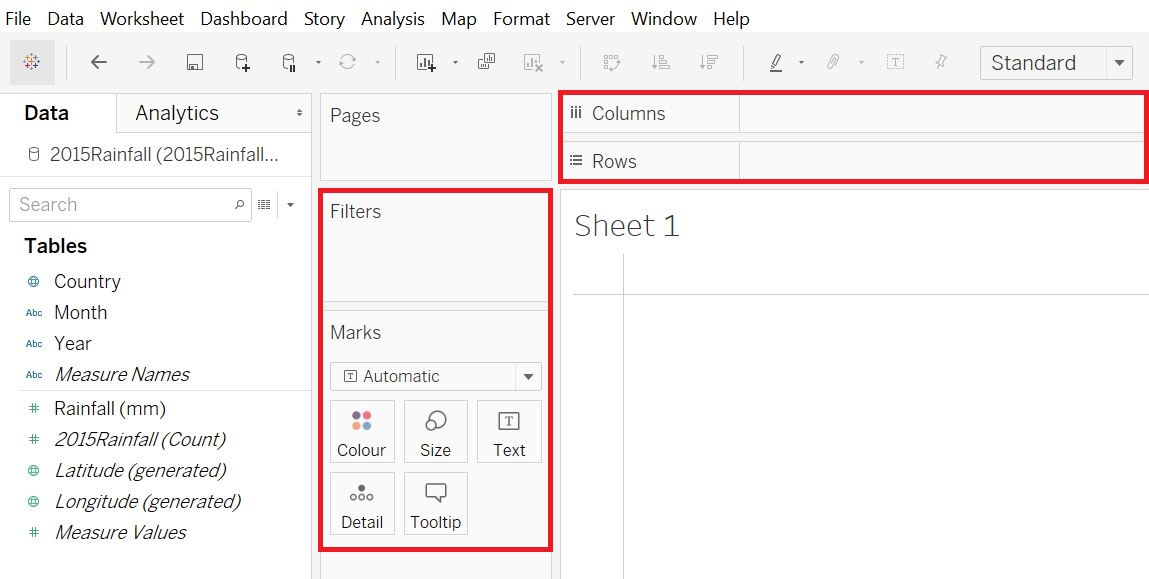Click the Tables heading
This screenshot has height=579, width=1149.
[x=56, y=246]
